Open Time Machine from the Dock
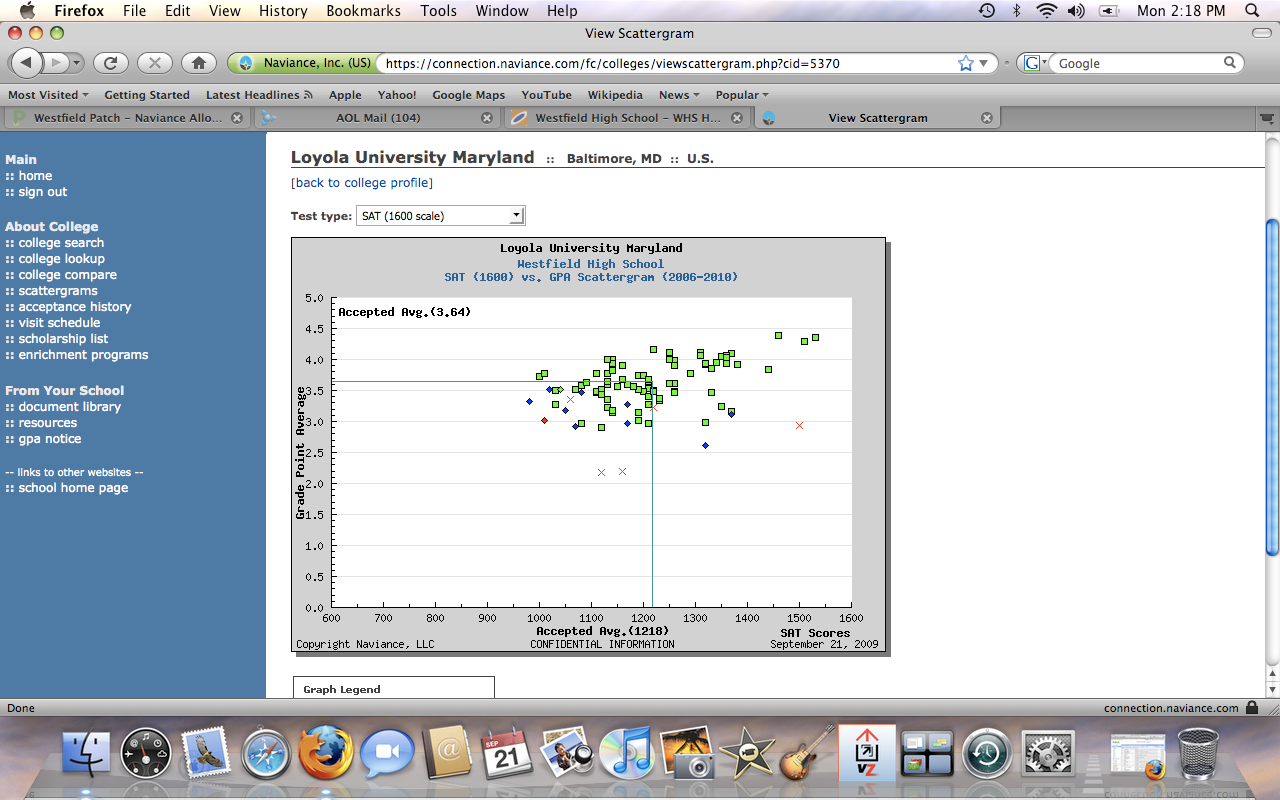Image resolution: width=1280 pixels, height=800 pixels. pyautogui.click(x=985, y=752)
